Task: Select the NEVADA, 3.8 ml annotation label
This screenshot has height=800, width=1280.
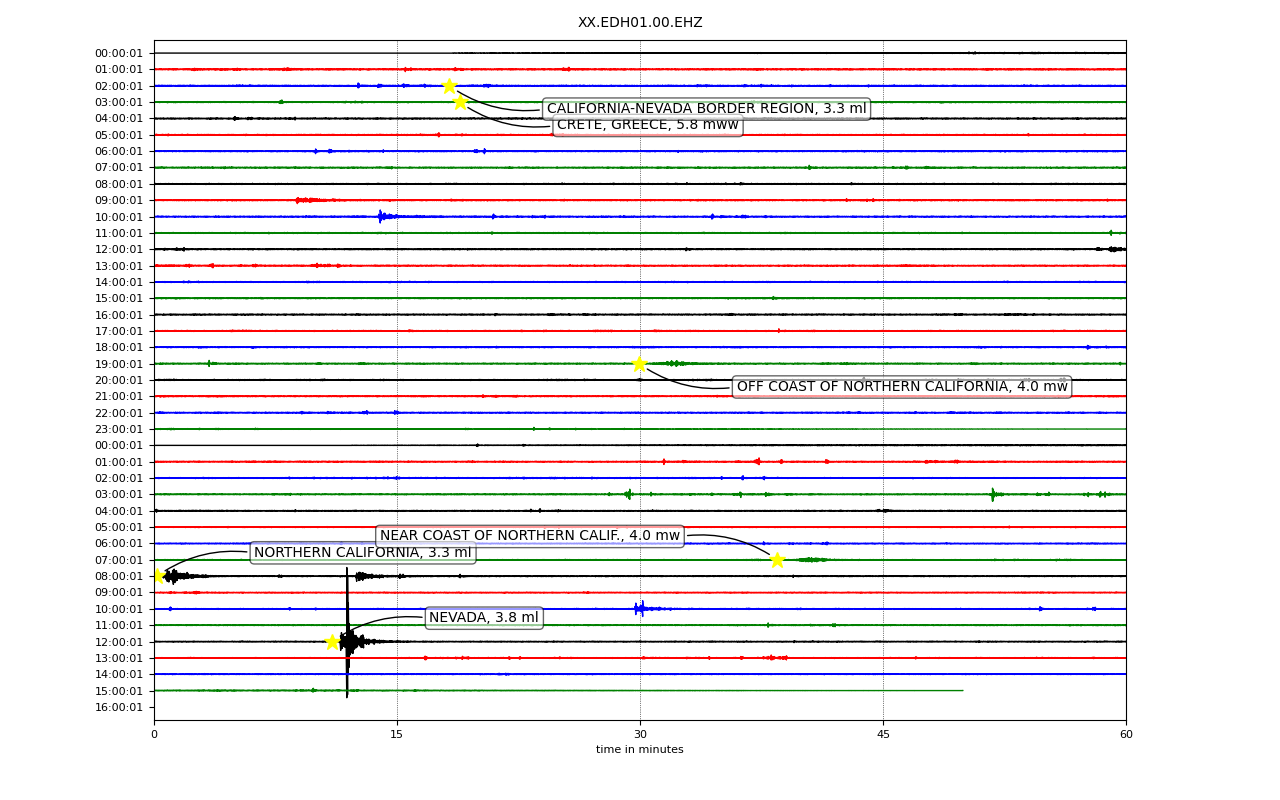Action: tap(484, 618)
